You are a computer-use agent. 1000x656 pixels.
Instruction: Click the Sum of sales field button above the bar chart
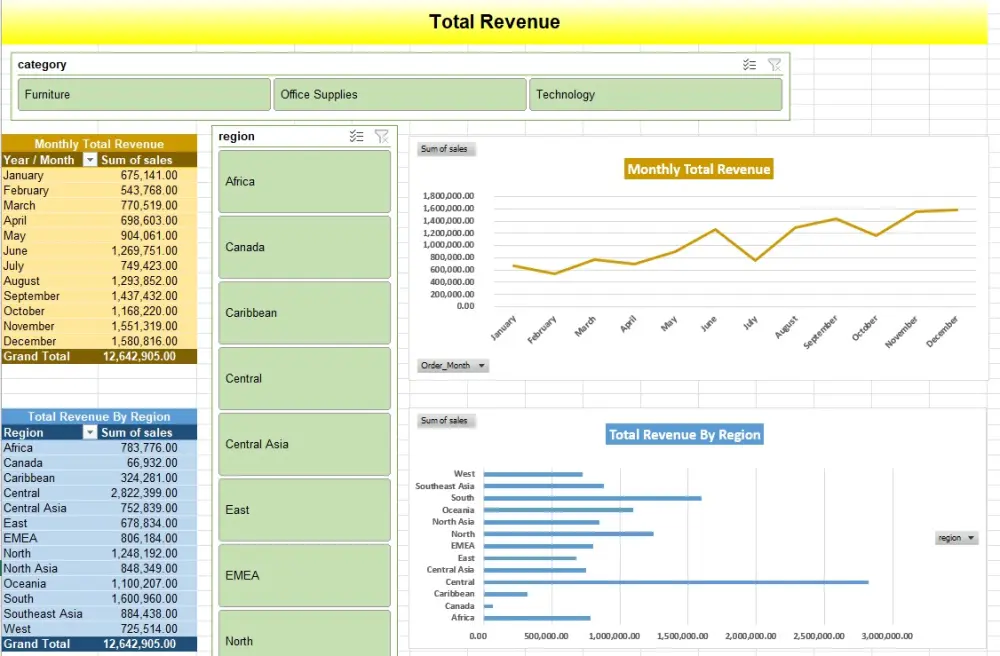446,420
